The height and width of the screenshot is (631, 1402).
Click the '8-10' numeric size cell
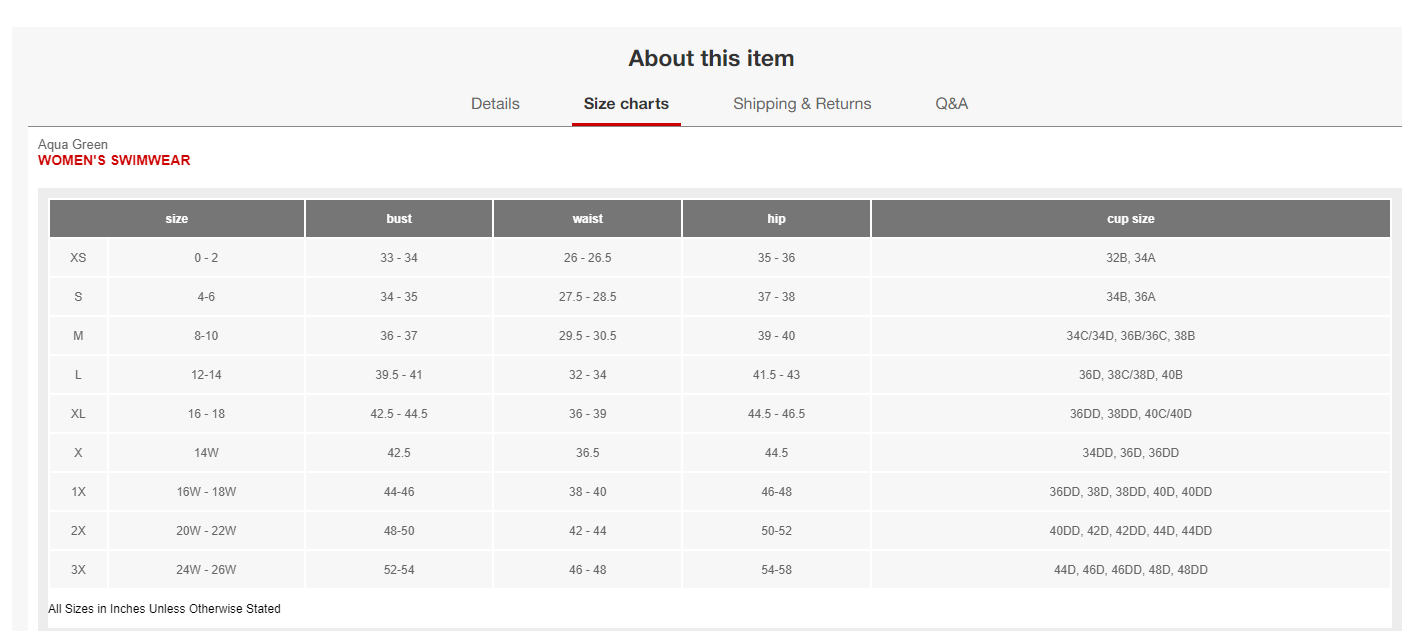coord(206,336)
